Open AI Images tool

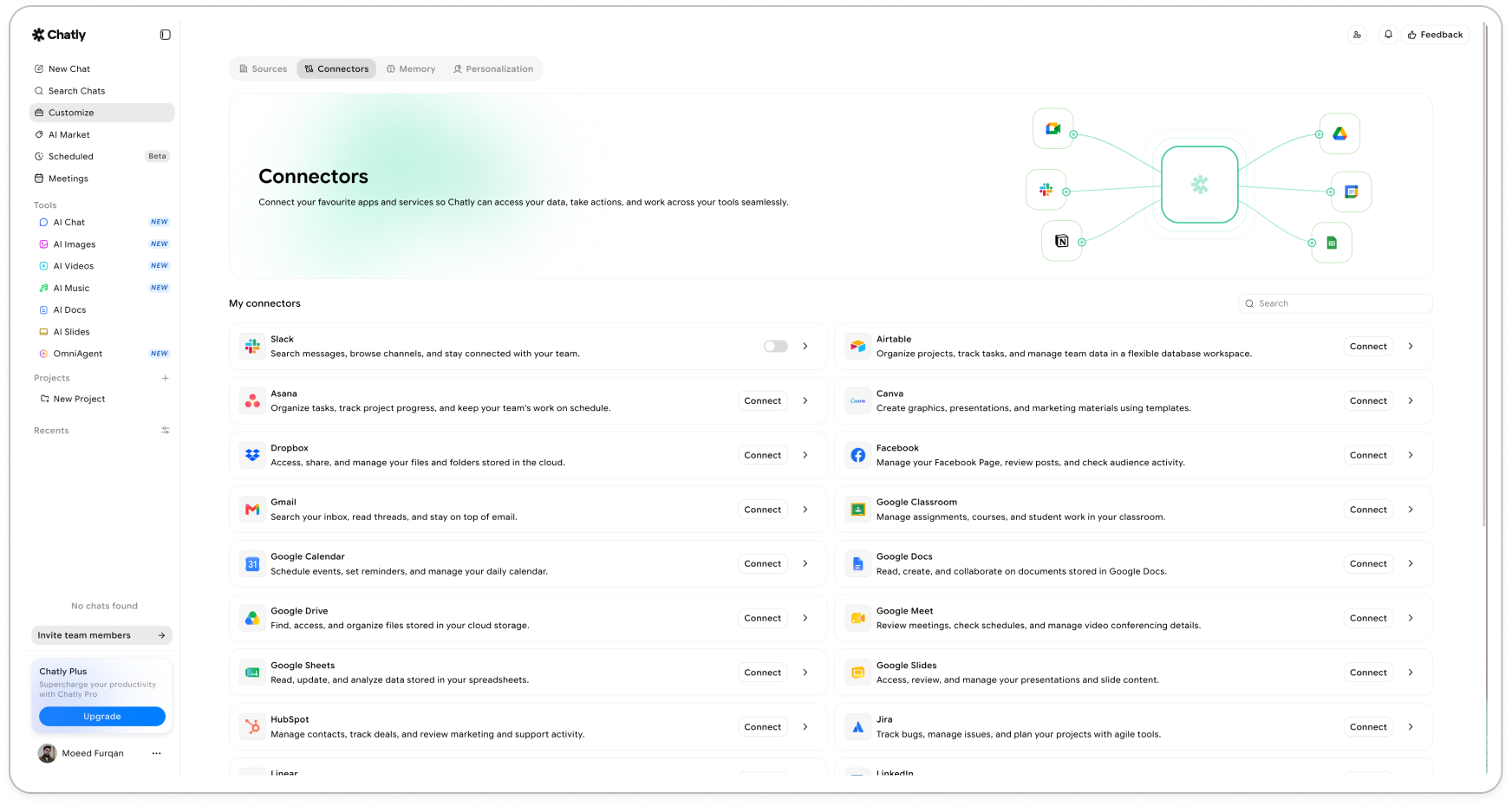[x=101, y=244]
